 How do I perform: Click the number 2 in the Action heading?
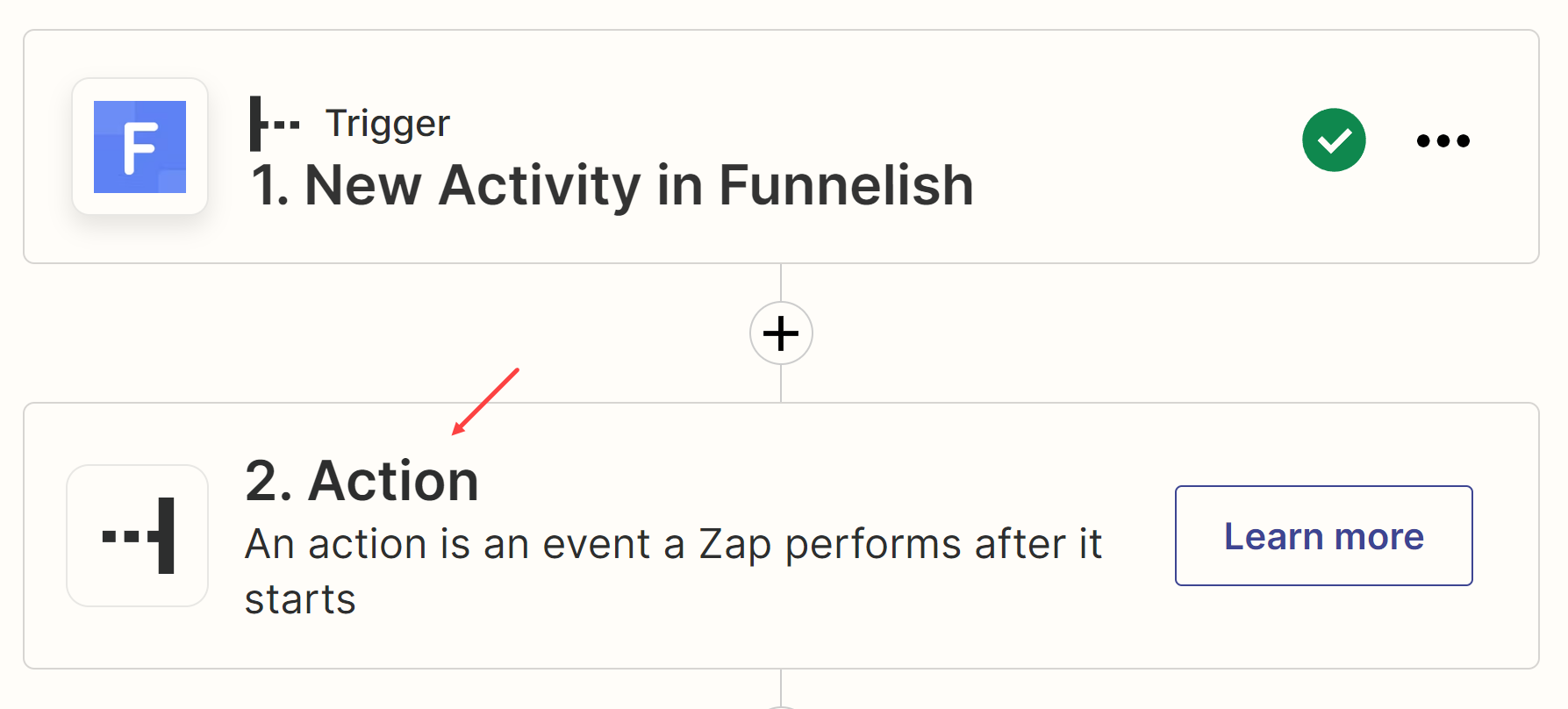[x=266, y=481]
